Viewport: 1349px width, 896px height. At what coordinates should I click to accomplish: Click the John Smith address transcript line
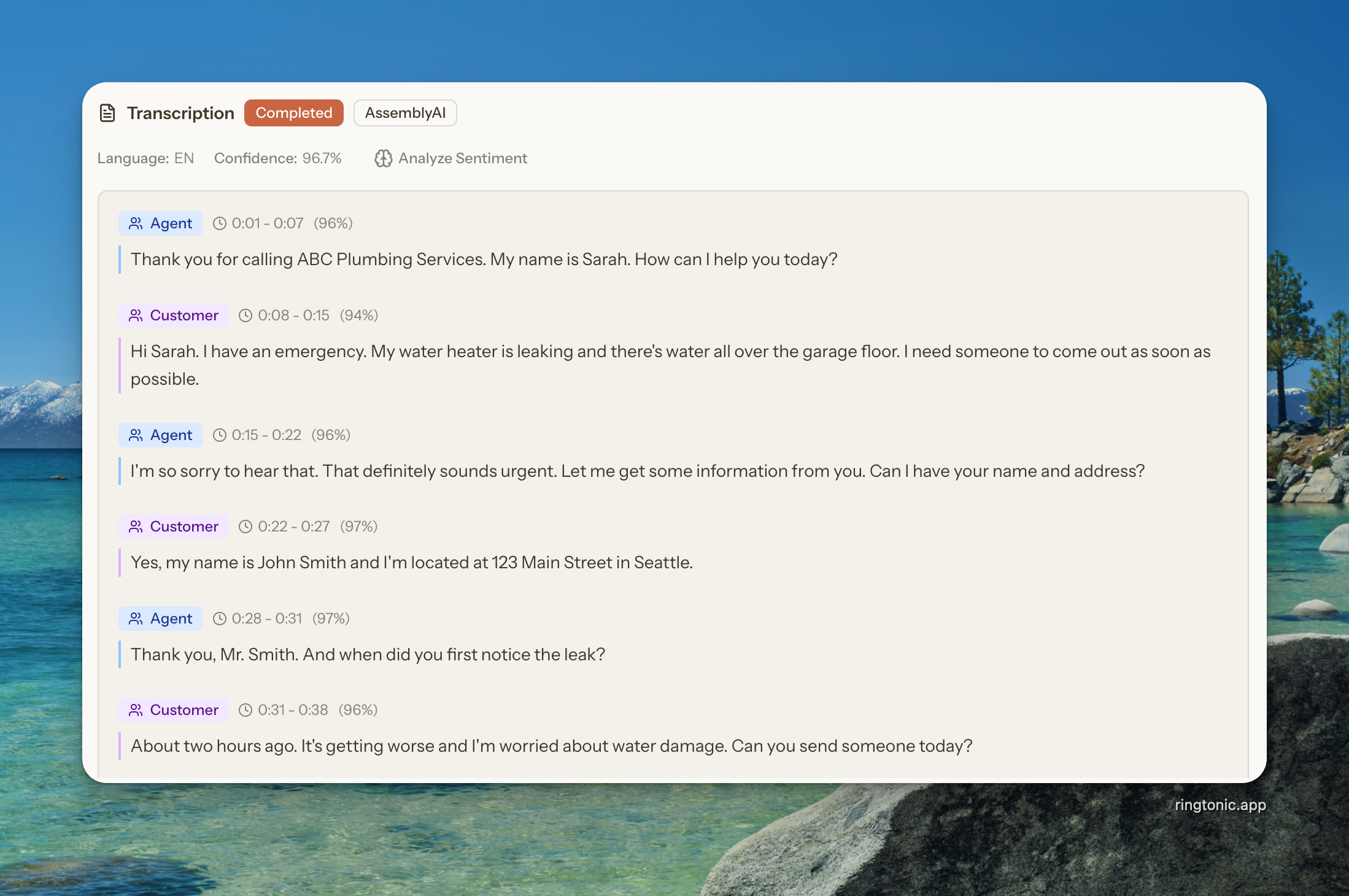(x=411, y=563)
